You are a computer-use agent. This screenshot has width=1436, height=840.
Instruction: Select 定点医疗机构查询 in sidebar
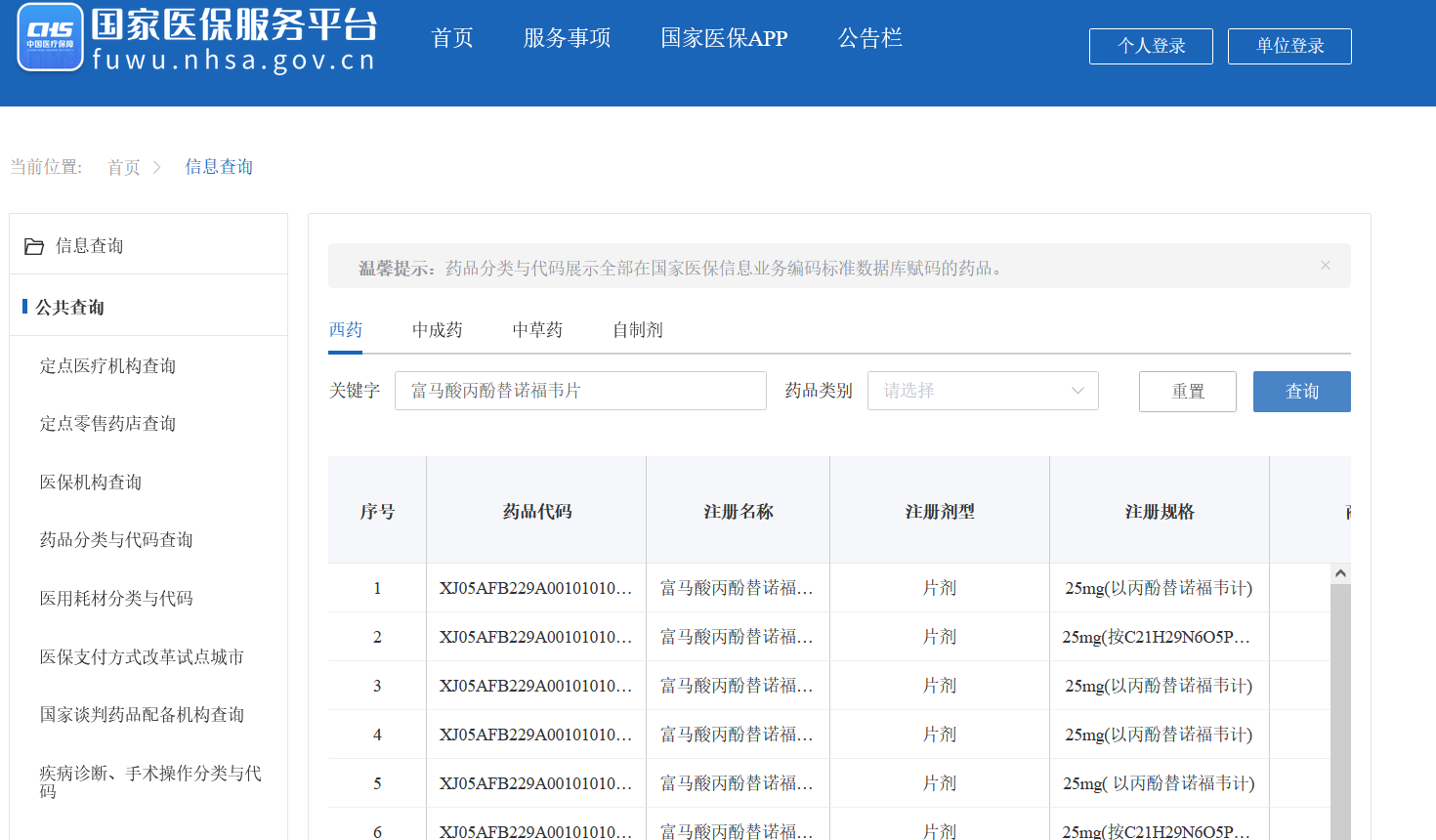107,366
